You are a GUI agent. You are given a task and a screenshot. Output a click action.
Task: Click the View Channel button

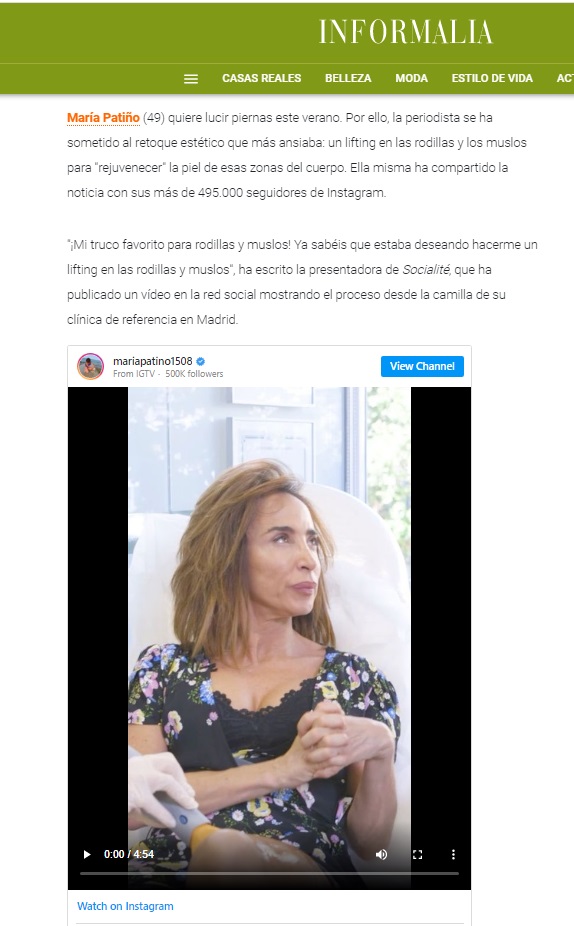(422, 366)
